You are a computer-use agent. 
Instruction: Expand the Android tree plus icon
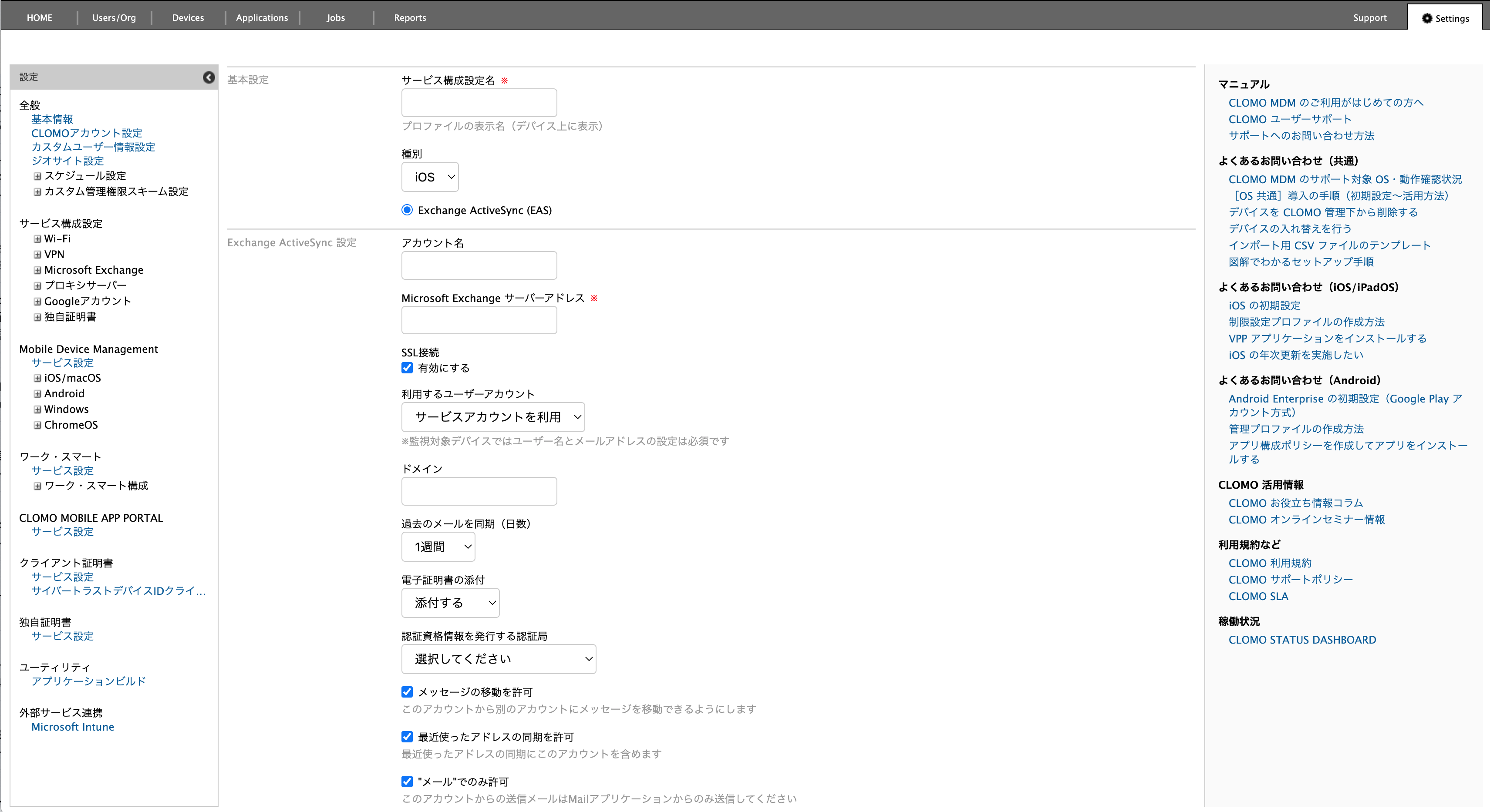coord(37,393)
